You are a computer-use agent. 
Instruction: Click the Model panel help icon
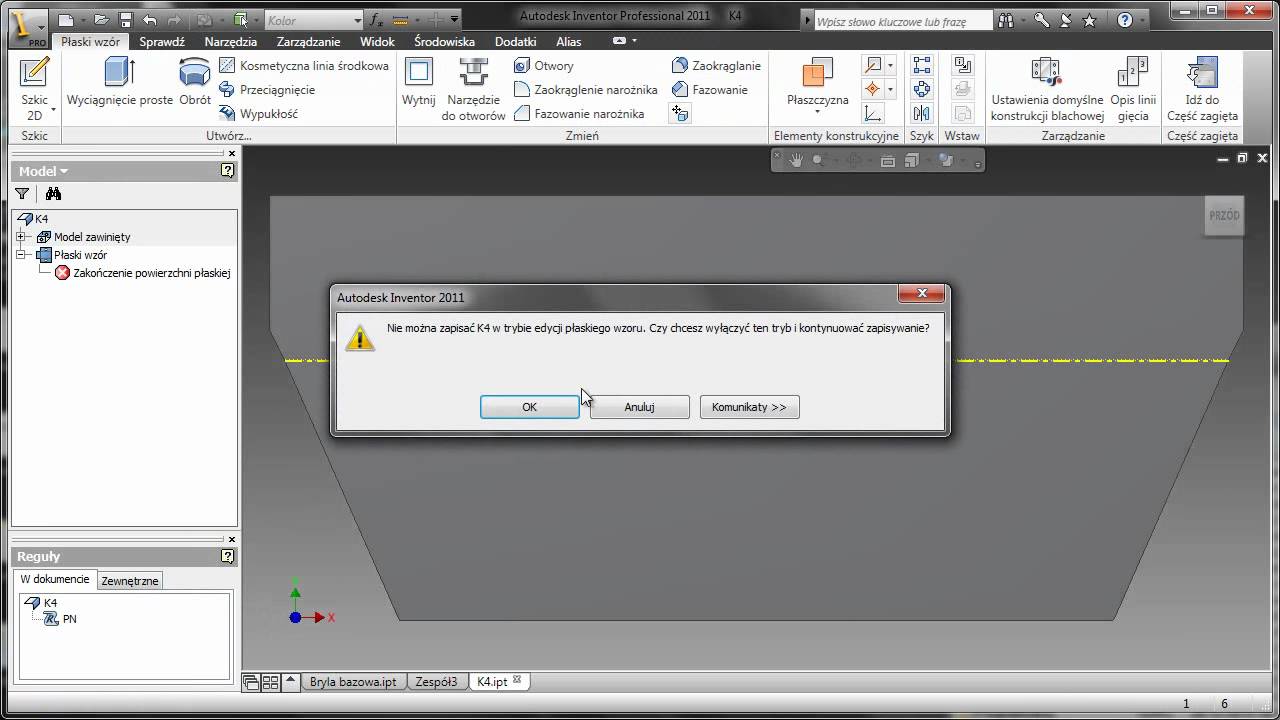228,171
